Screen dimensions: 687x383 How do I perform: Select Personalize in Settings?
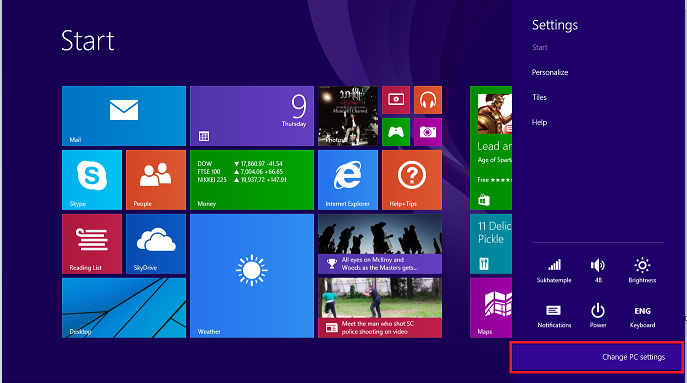pos(550,72)
